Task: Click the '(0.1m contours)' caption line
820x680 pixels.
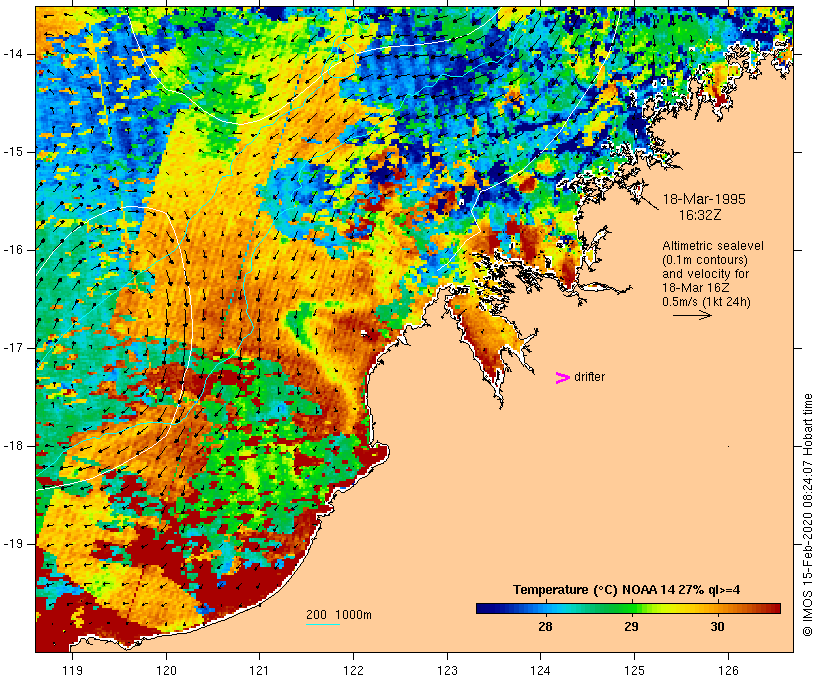Action: point(704,260)
